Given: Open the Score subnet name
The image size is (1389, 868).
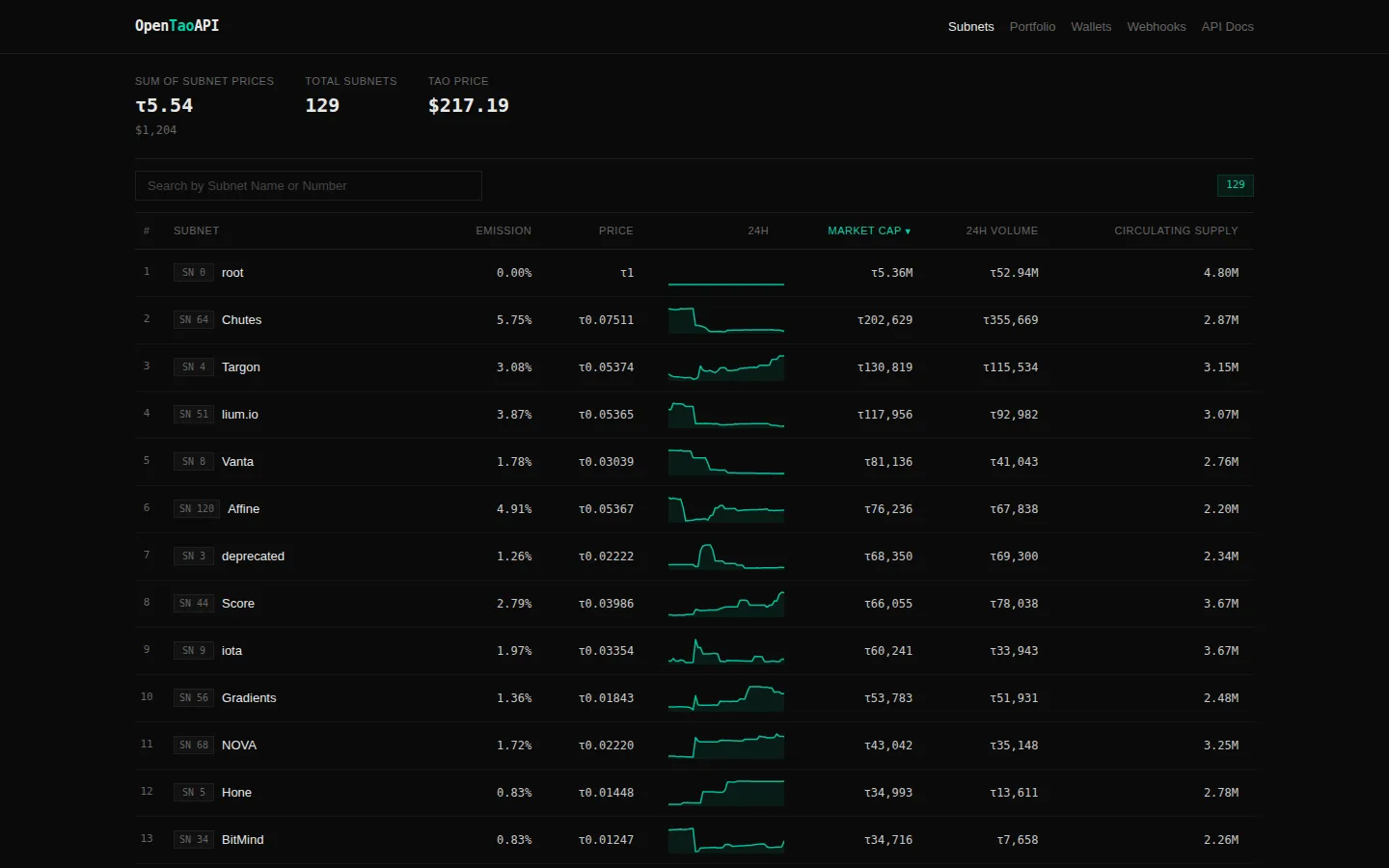Looking at the screenshot, I should (x=238, y=604).
